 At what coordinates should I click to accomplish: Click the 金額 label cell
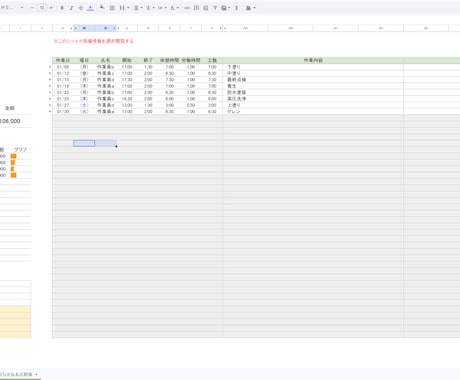(10, 108)
